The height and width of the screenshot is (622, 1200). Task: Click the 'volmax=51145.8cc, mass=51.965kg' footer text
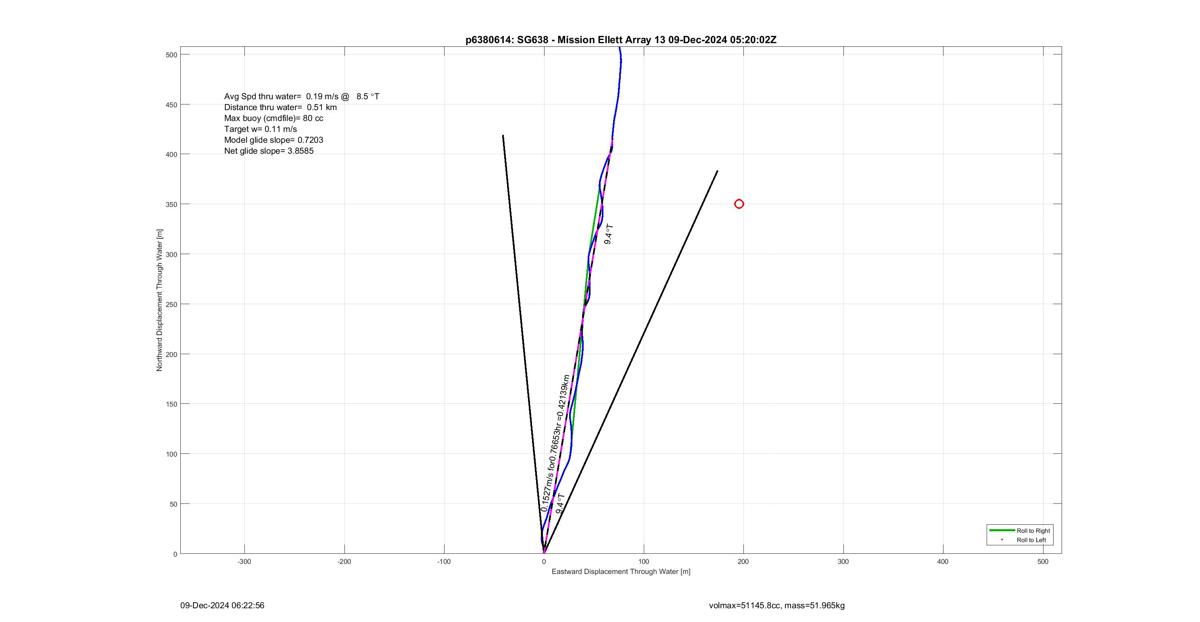[776, 605]
